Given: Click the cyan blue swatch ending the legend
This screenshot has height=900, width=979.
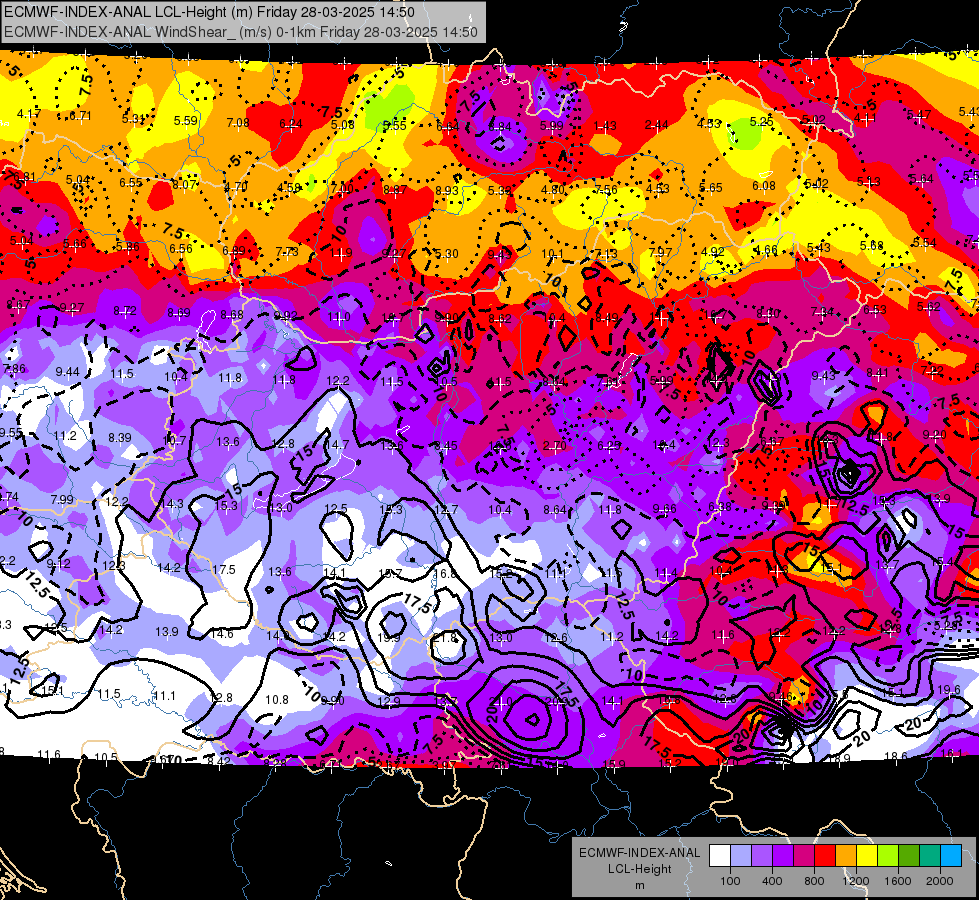Looking at the screenshot, I should coord(951,856).
